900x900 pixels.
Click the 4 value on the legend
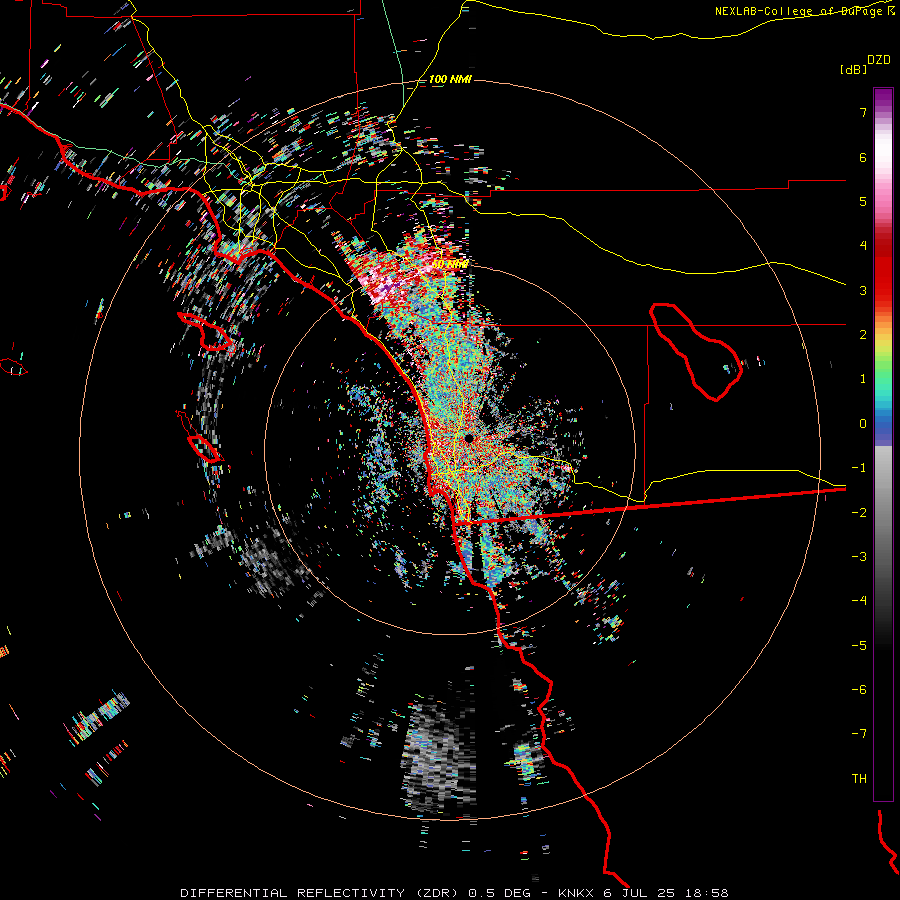click(863, 246)
